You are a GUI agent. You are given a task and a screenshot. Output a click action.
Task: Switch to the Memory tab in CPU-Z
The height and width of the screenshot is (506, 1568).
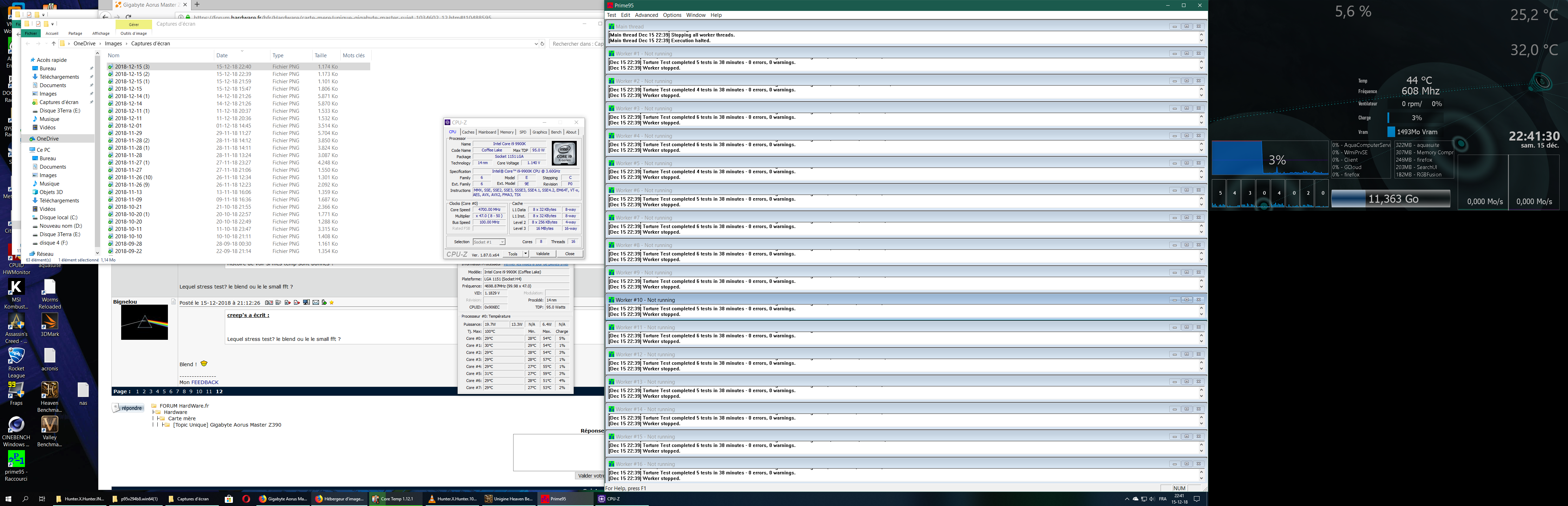tap(507, 132)
